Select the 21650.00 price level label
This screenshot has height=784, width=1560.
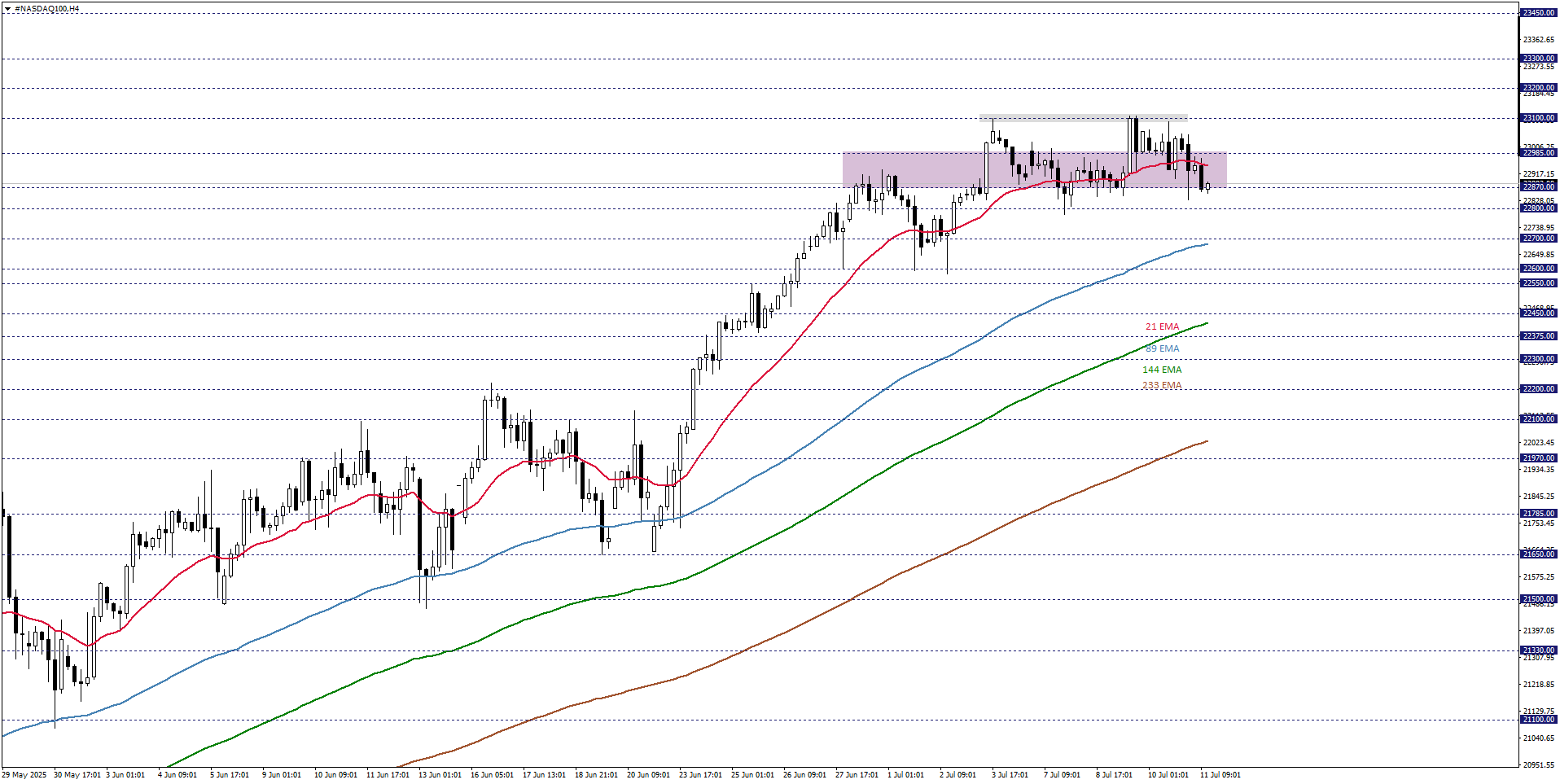[x=1539, y=554]
